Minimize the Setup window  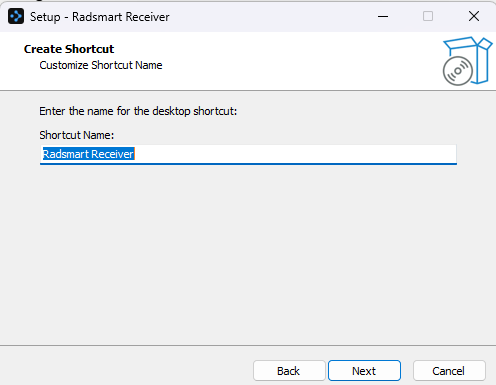point(383,16)
